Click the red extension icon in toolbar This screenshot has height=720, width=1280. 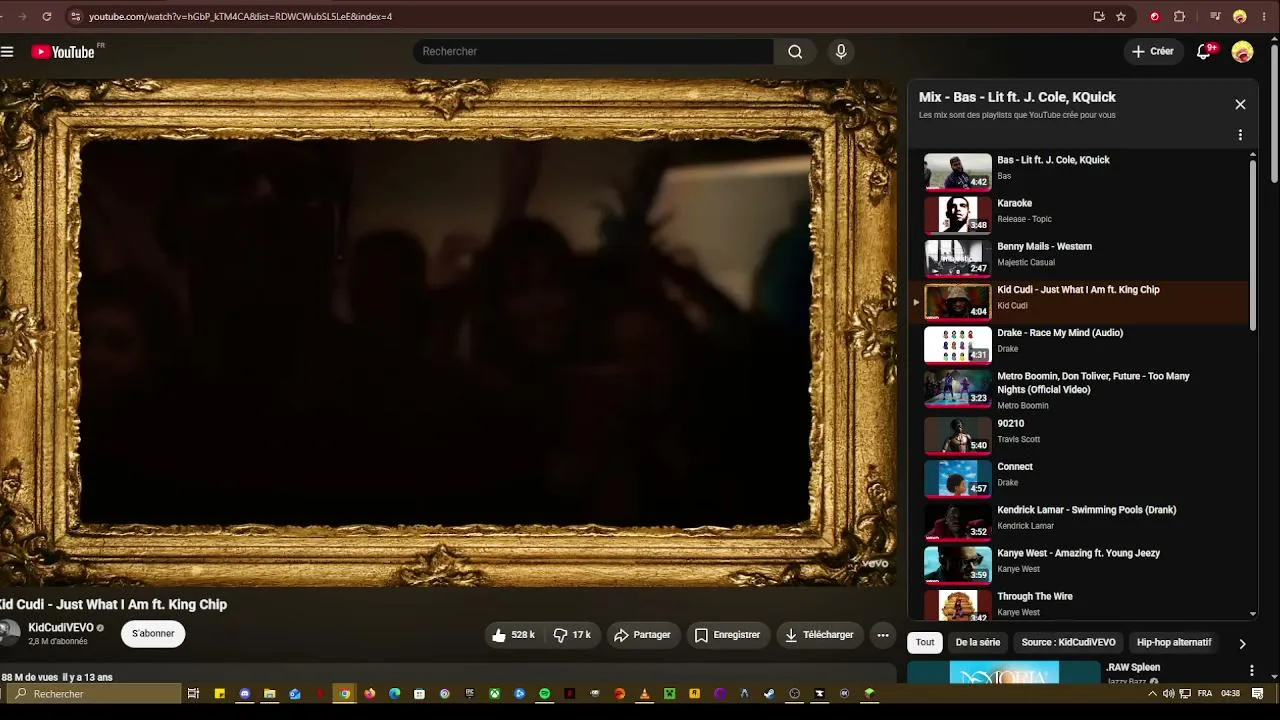[x=1155, y=16]
